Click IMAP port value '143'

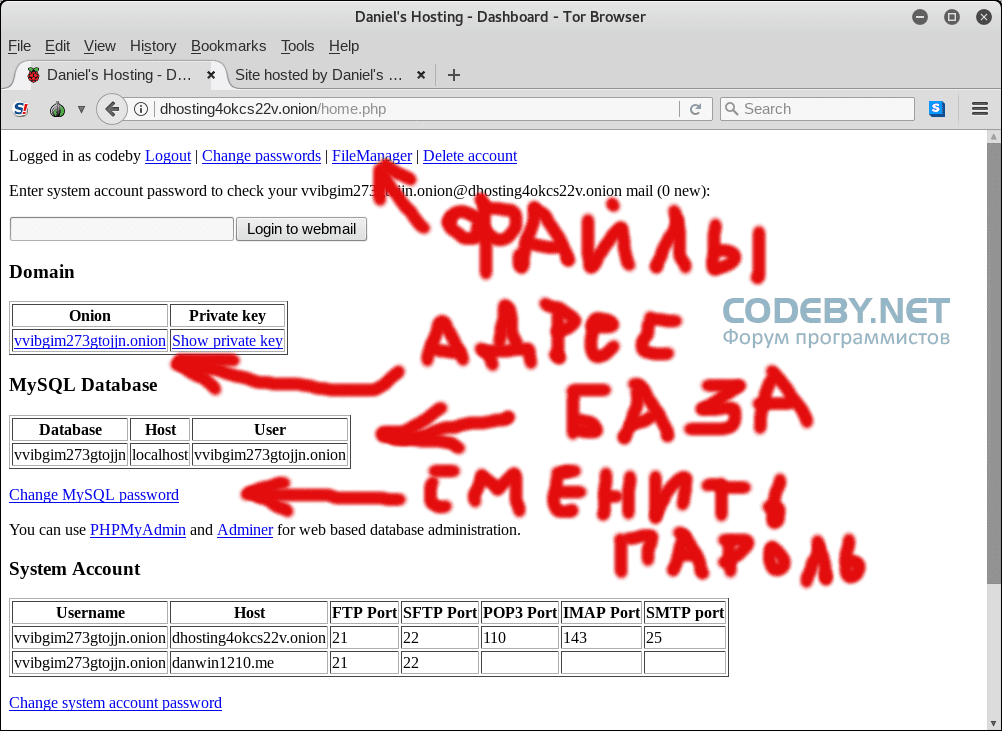coord(601,638)
